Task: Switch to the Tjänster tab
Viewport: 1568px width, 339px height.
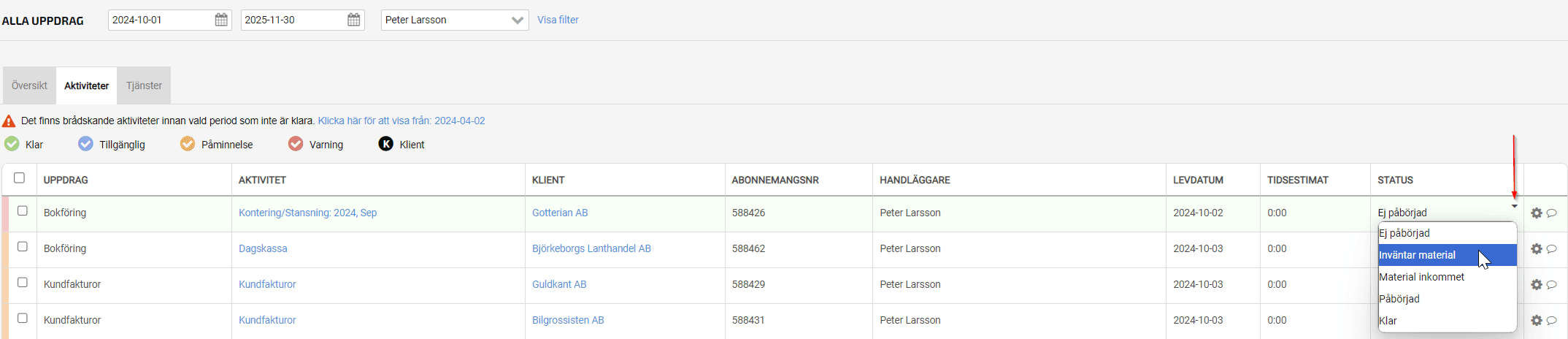Action: [144, 85]
